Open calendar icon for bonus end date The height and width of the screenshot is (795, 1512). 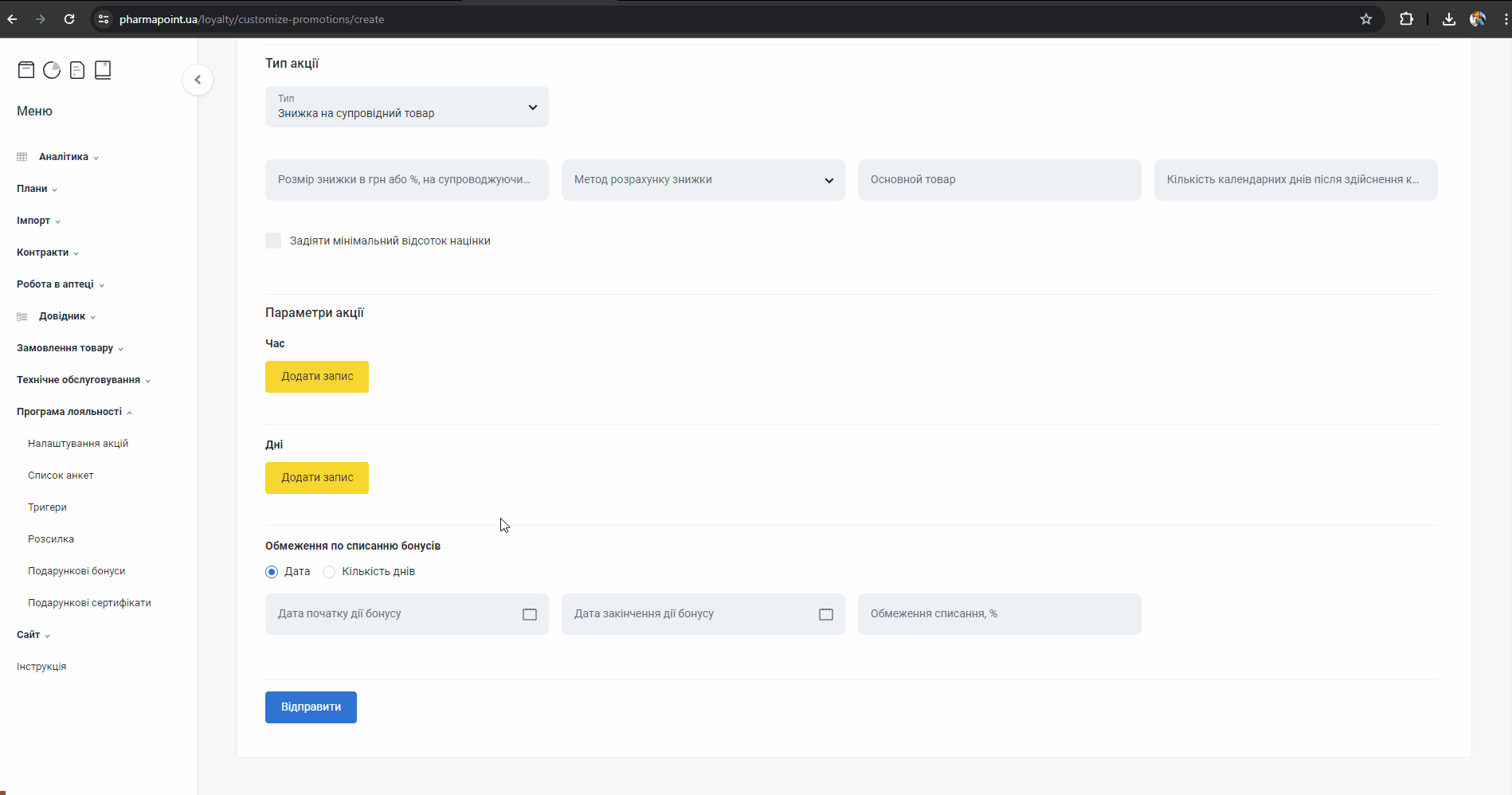tap(826, 614)
